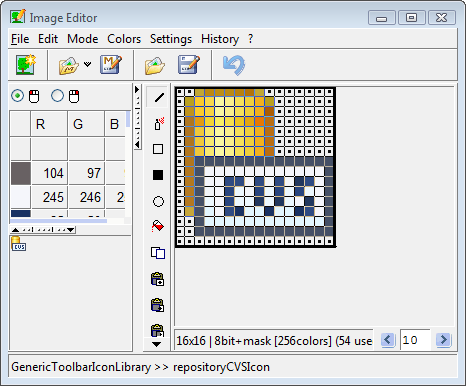This screenshot has width=466, height=386.
Task: Open image file from disk
Action: click(155, 65)
